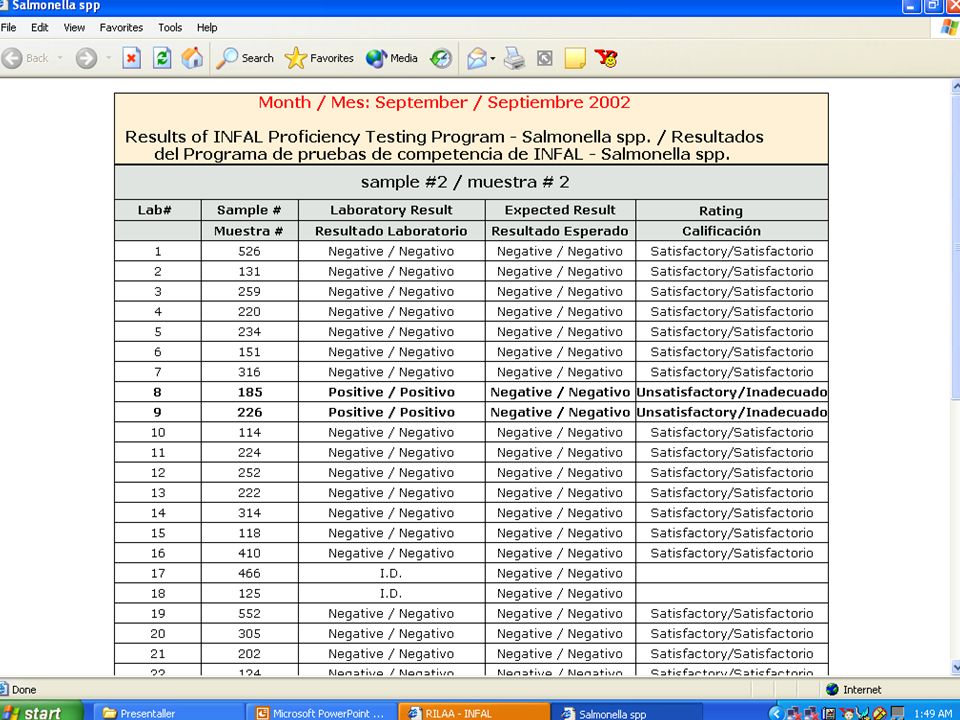
Task: Open the Favorites menu in the menu bar
Action: 121,28
